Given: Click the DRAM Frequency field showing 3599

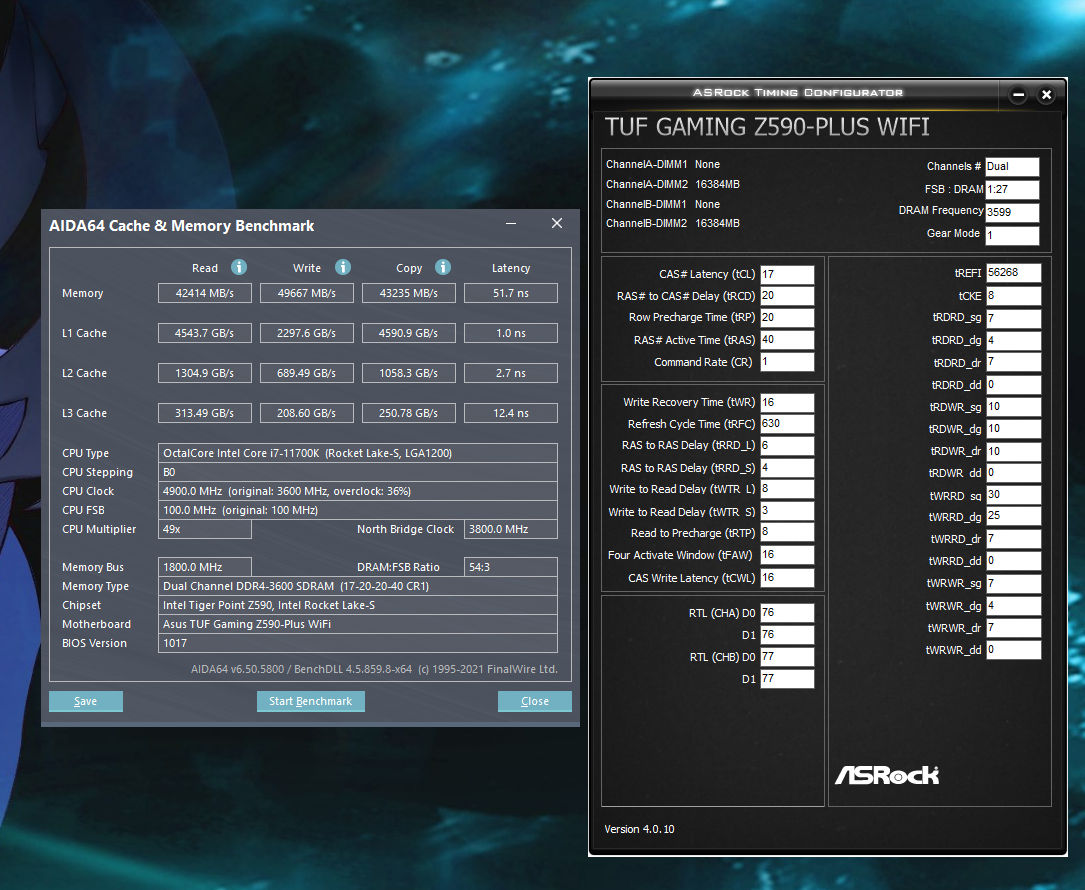Looking at the screenshot, I should pyautogui.click(x=1012, y=212).
